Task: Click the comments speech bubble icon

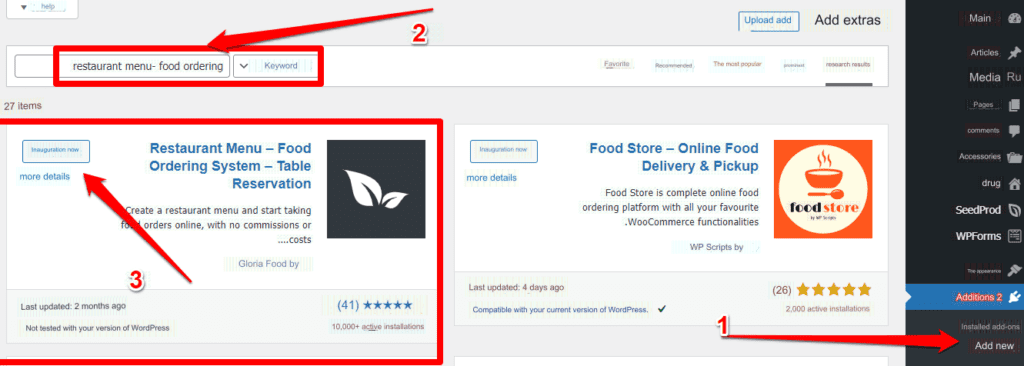Action: click(x=1014, y=130)
